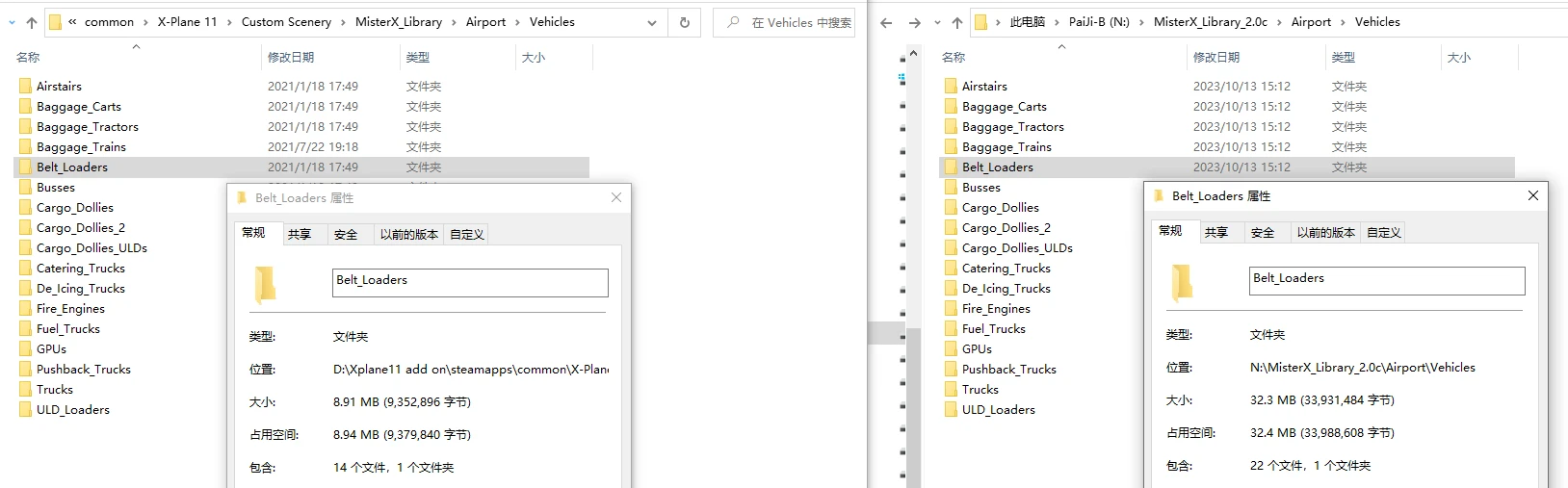Viewport: 1568px width, 488px height.
Task: Open recent locations dropdown in right window
Action: pos(937,22)
